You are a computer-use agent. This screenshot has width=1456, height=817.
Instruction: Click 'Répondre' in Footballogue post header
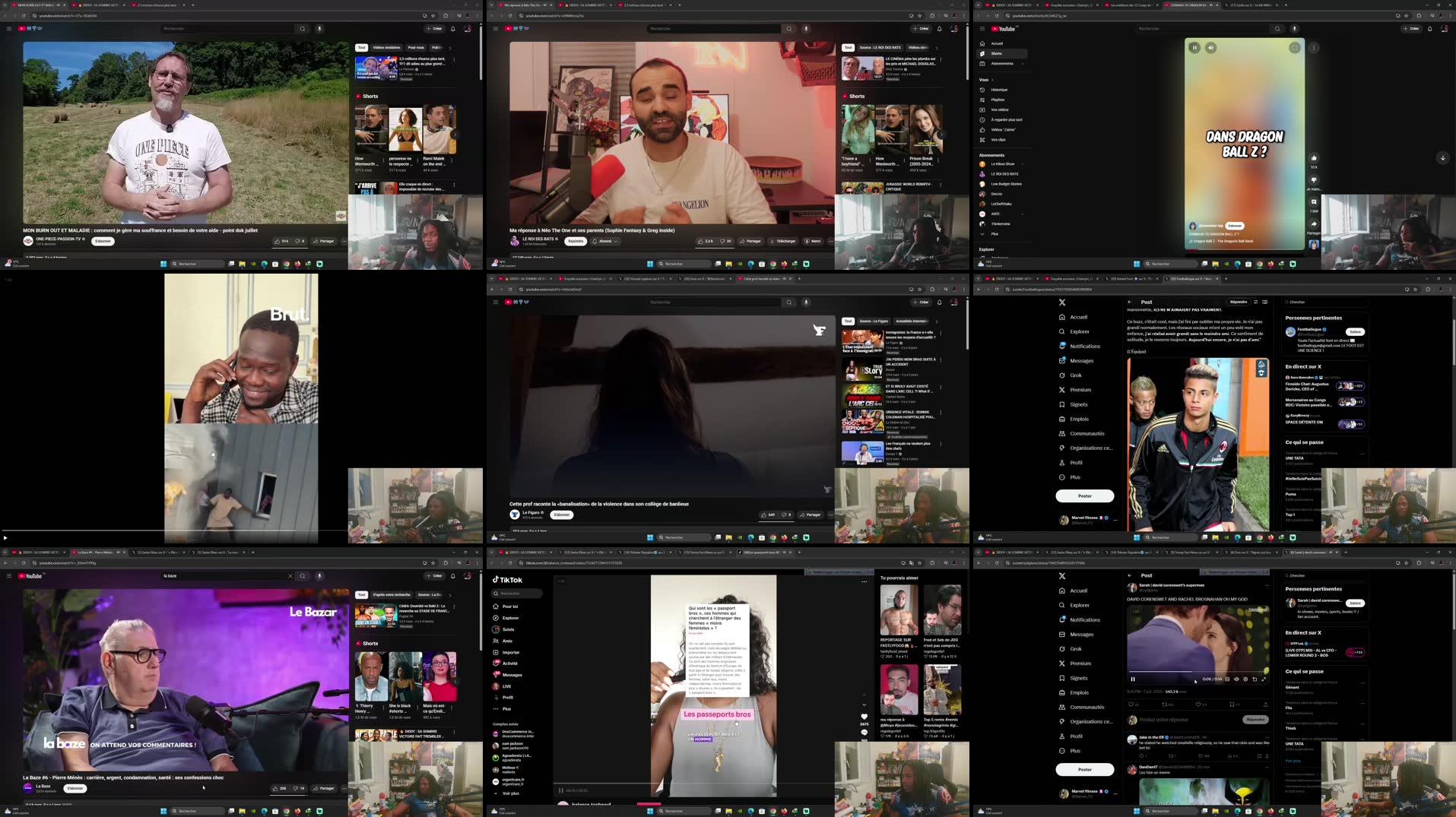1239,302
